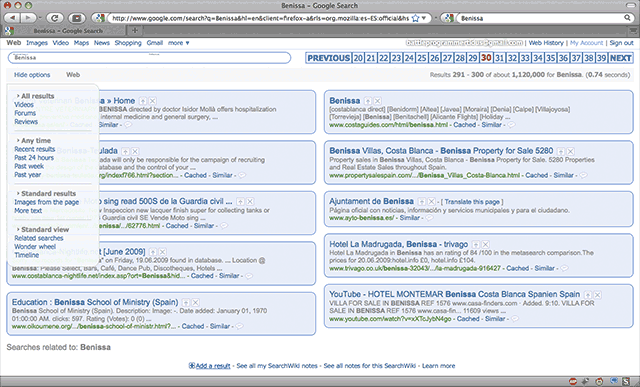Click magnifier icon in Firefox search box
This screenshot has height=387, width=640.
[x=627, y=18]
